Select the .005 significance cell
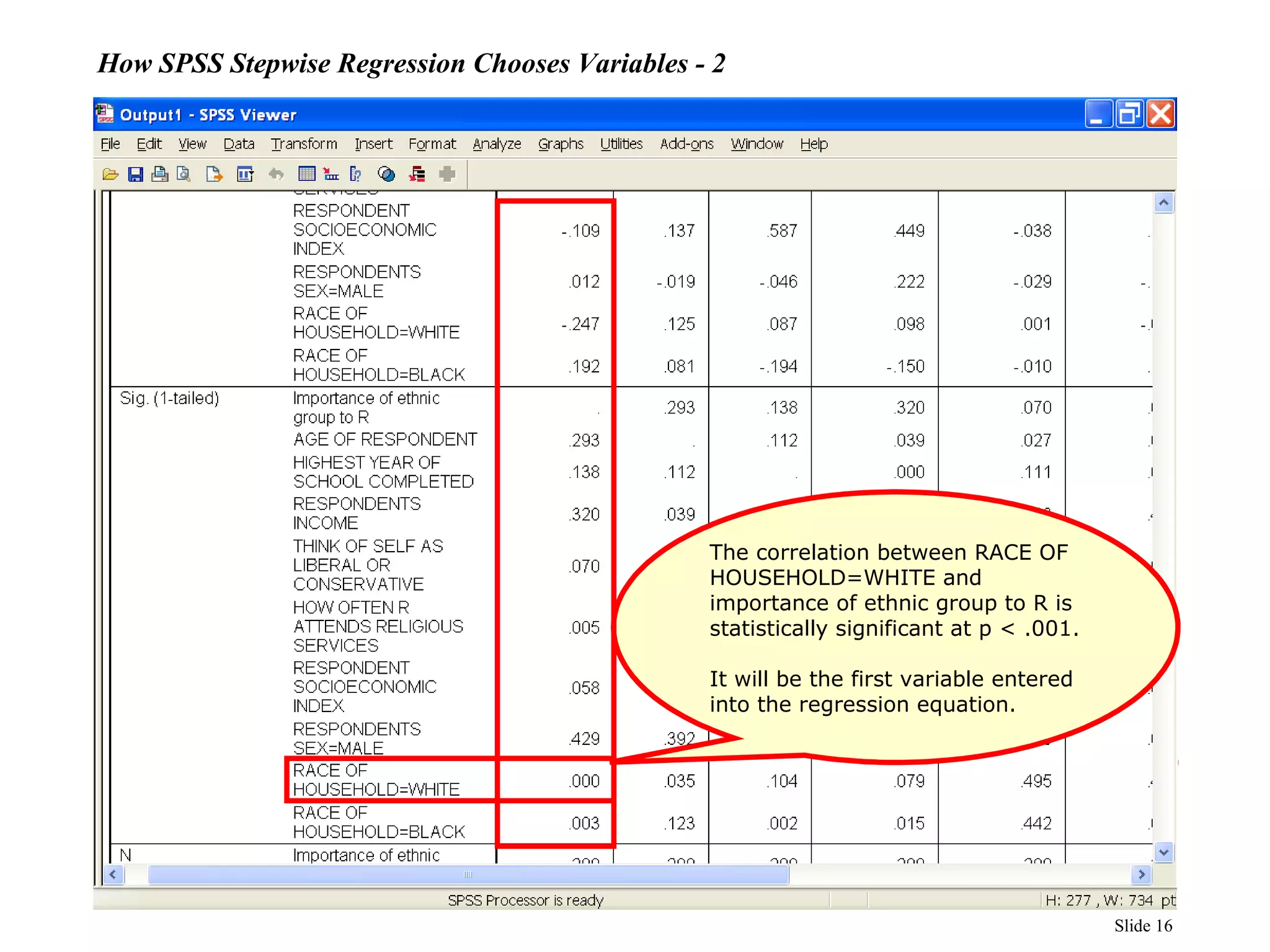The height and width of the screenshot is (952, 1270). 584,627
